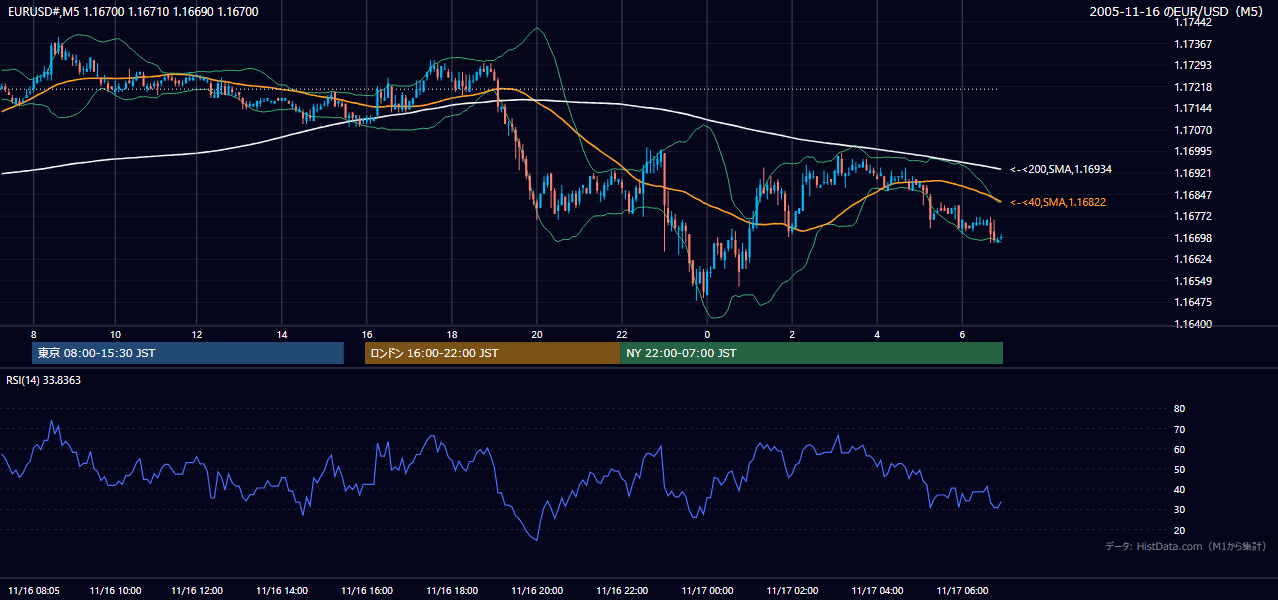Click hour tick 20 on price chart axis
The image size is (1278, 600).
point(537,334)
